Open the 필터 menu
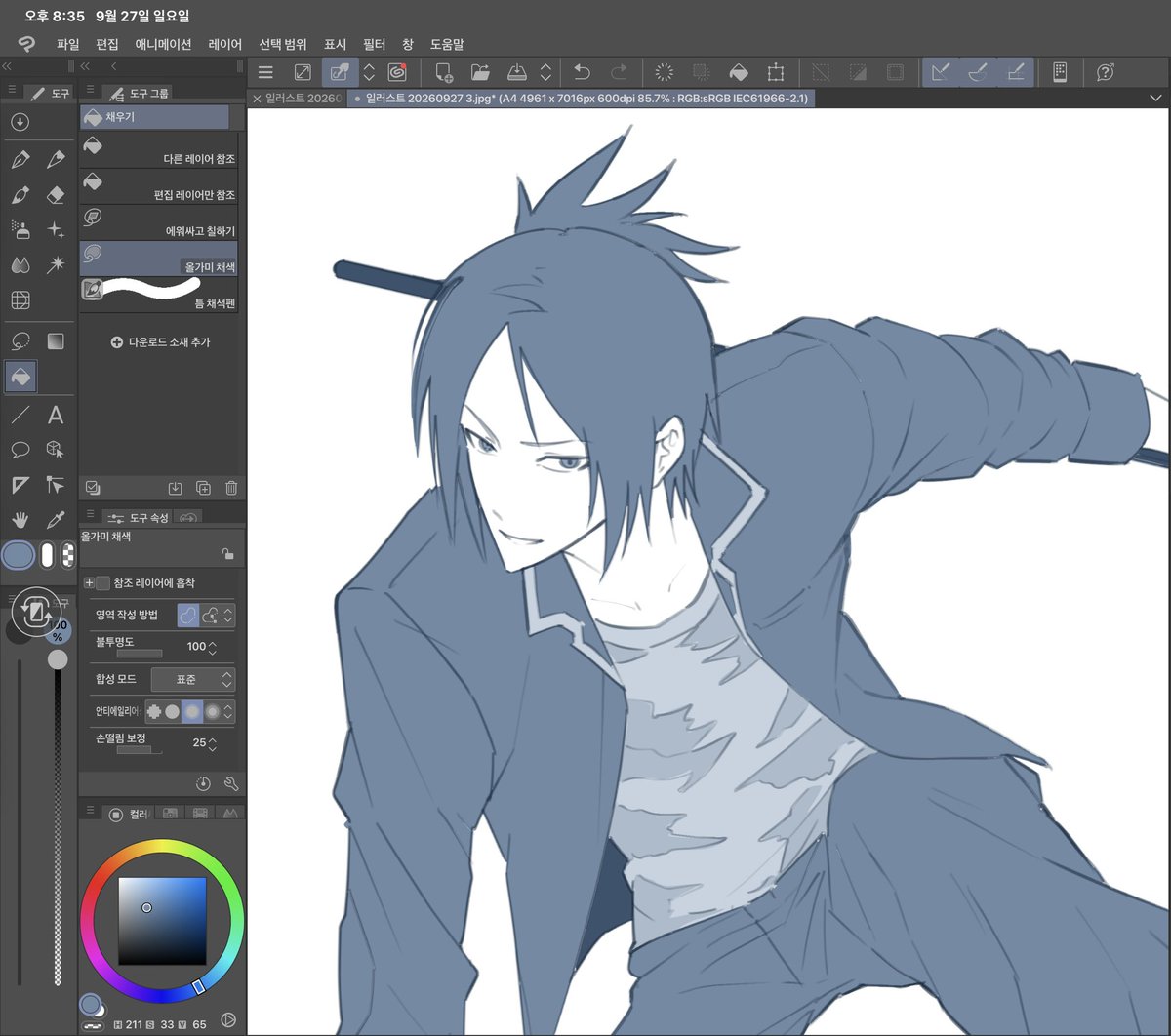Viewport: 1171px width, 1036px height. coord(375,44)
